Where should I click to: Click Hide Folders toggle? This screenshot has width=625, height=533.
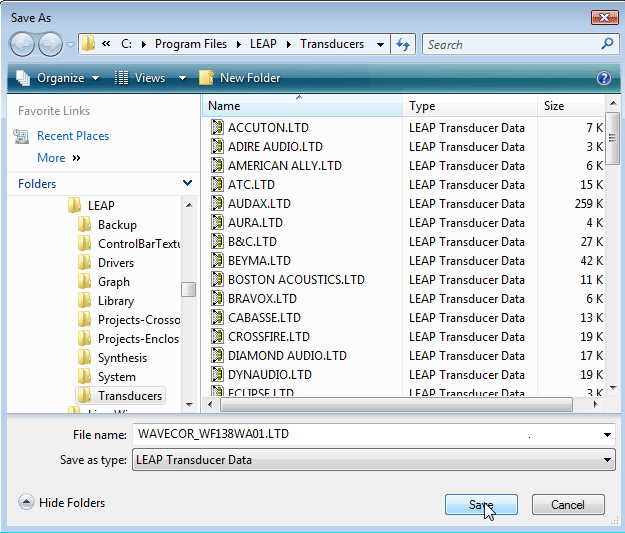[61, 503]
